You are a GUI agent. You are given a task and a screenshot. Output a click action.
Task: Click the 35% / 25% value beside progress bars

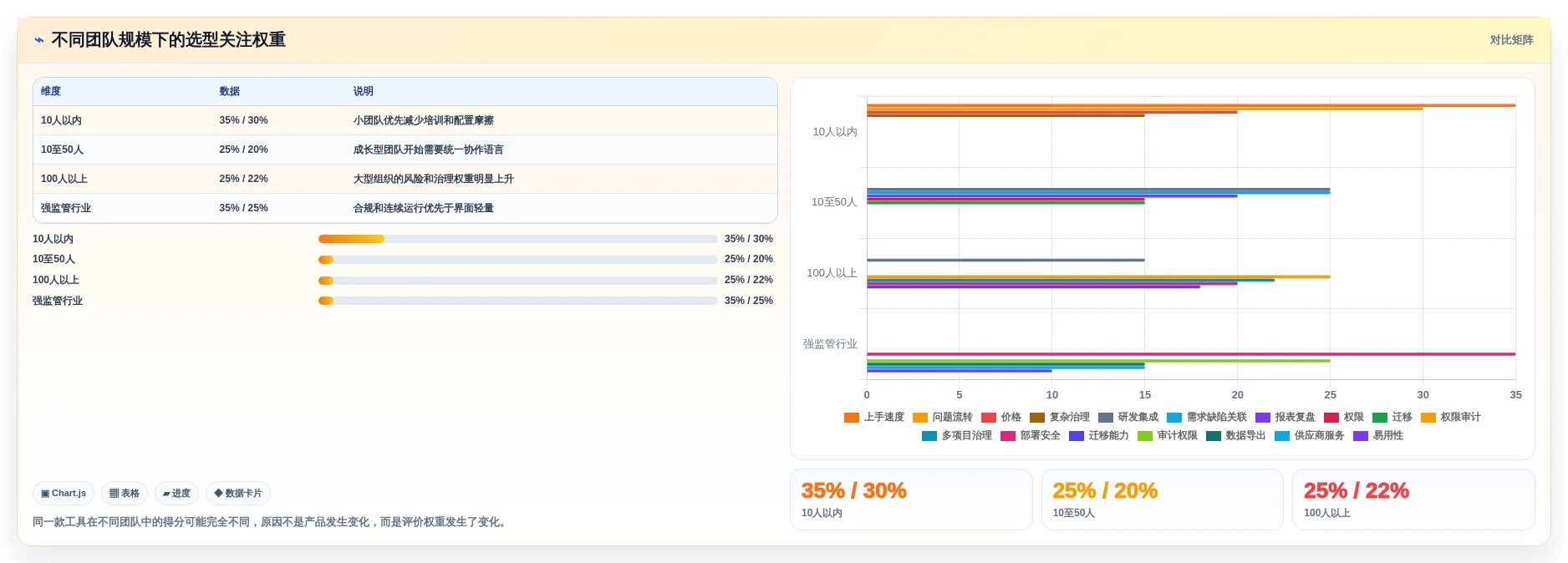(748, 301)
